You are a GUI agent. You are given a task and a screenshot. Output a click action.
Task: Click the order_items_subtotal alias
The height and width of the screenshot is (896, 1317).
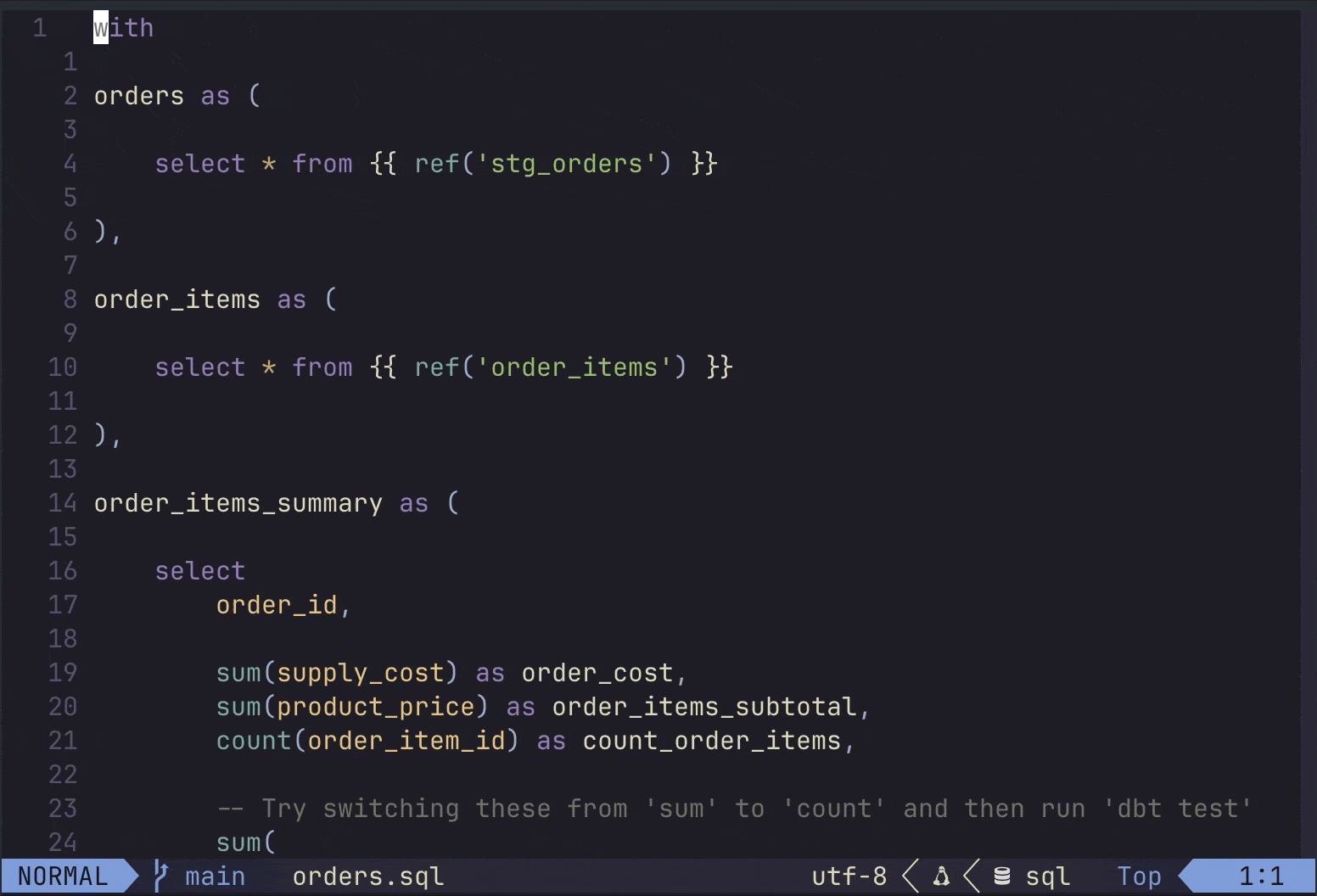point(703,707)
